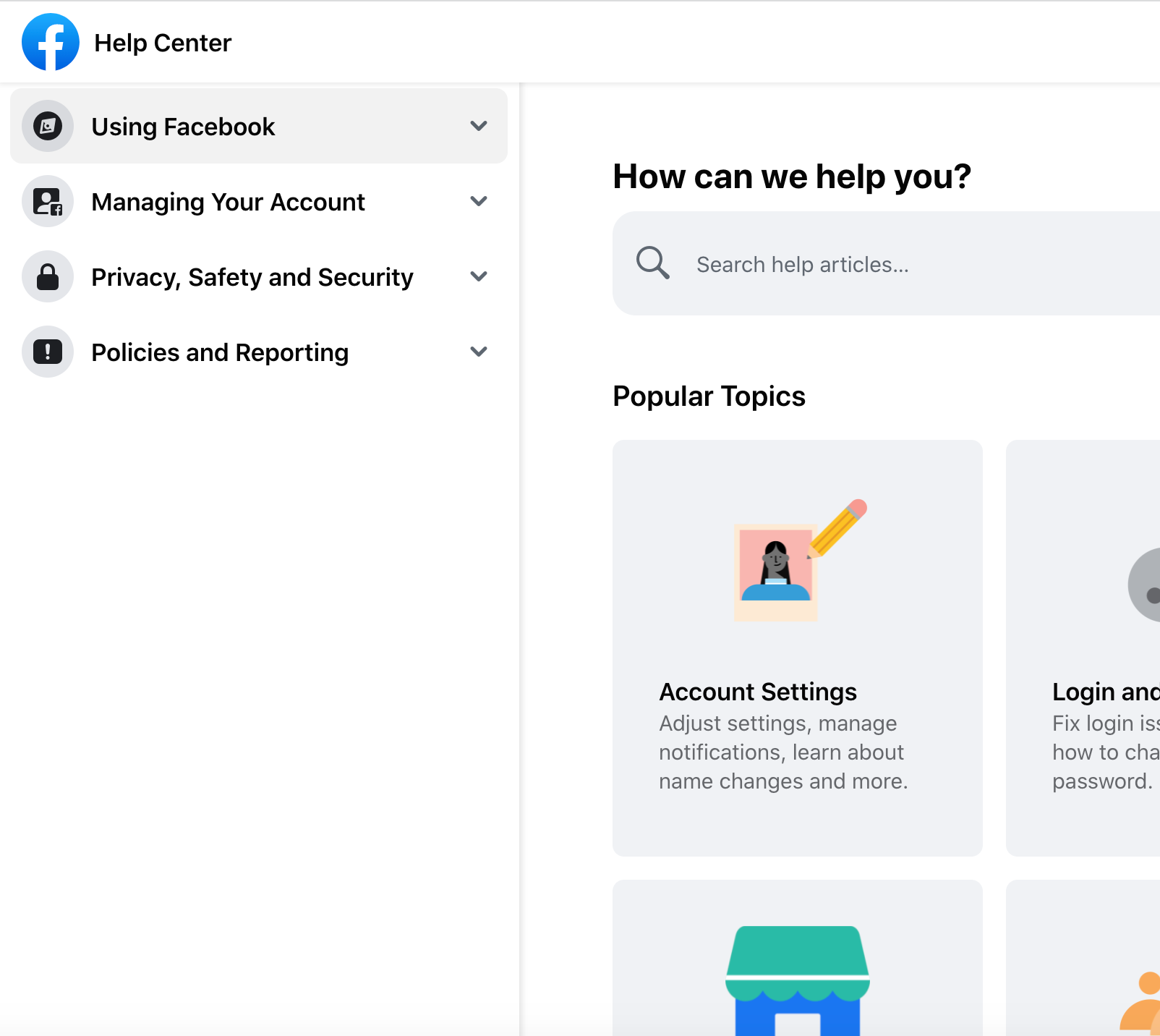Expand the Privacy, Safety and Security section

pos(478,276)
